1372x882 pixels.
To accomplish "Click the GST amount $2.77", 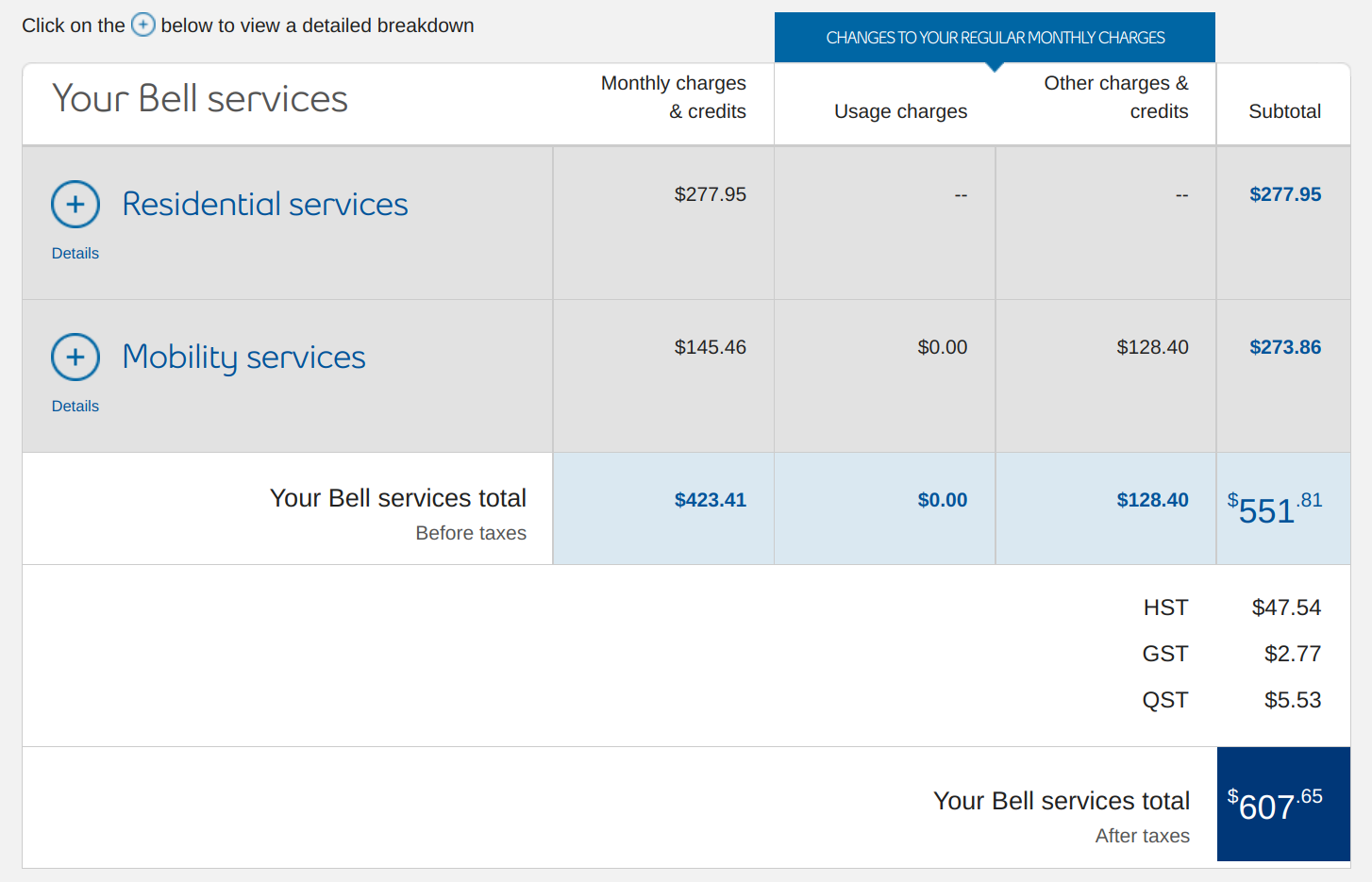I will pyautogui.click(x=1293, y=654).
